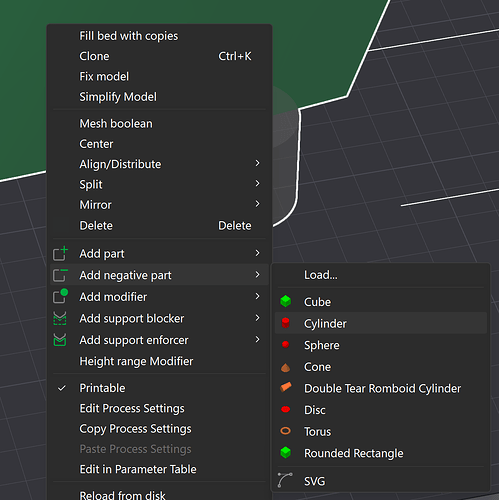Choose Fill bed with copies
The image size is (499, 500).
point(128,36)
